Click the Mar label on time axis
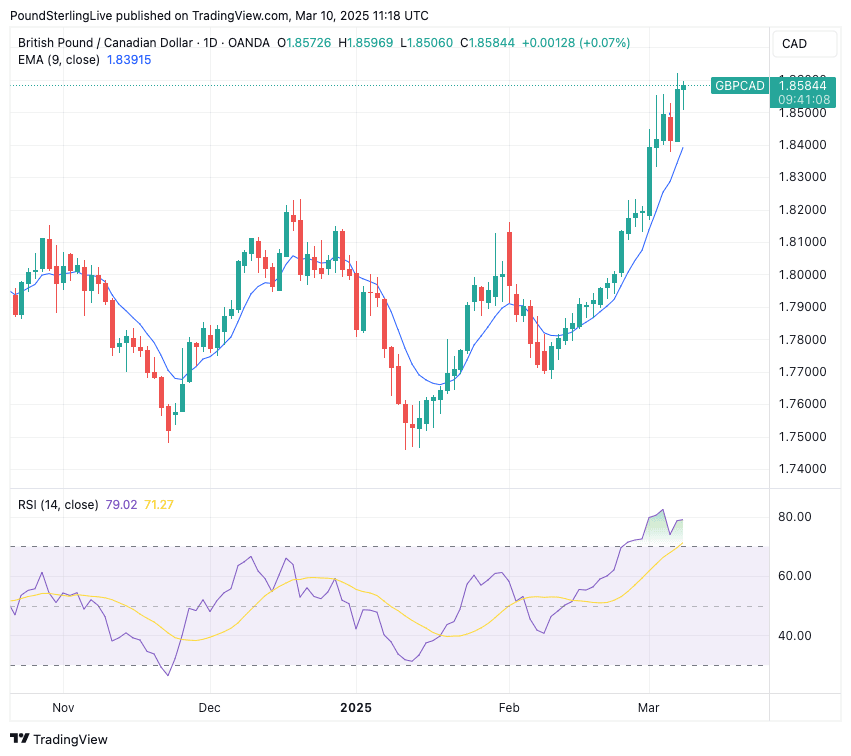This screenshot has width=851, height=756. 650,708
